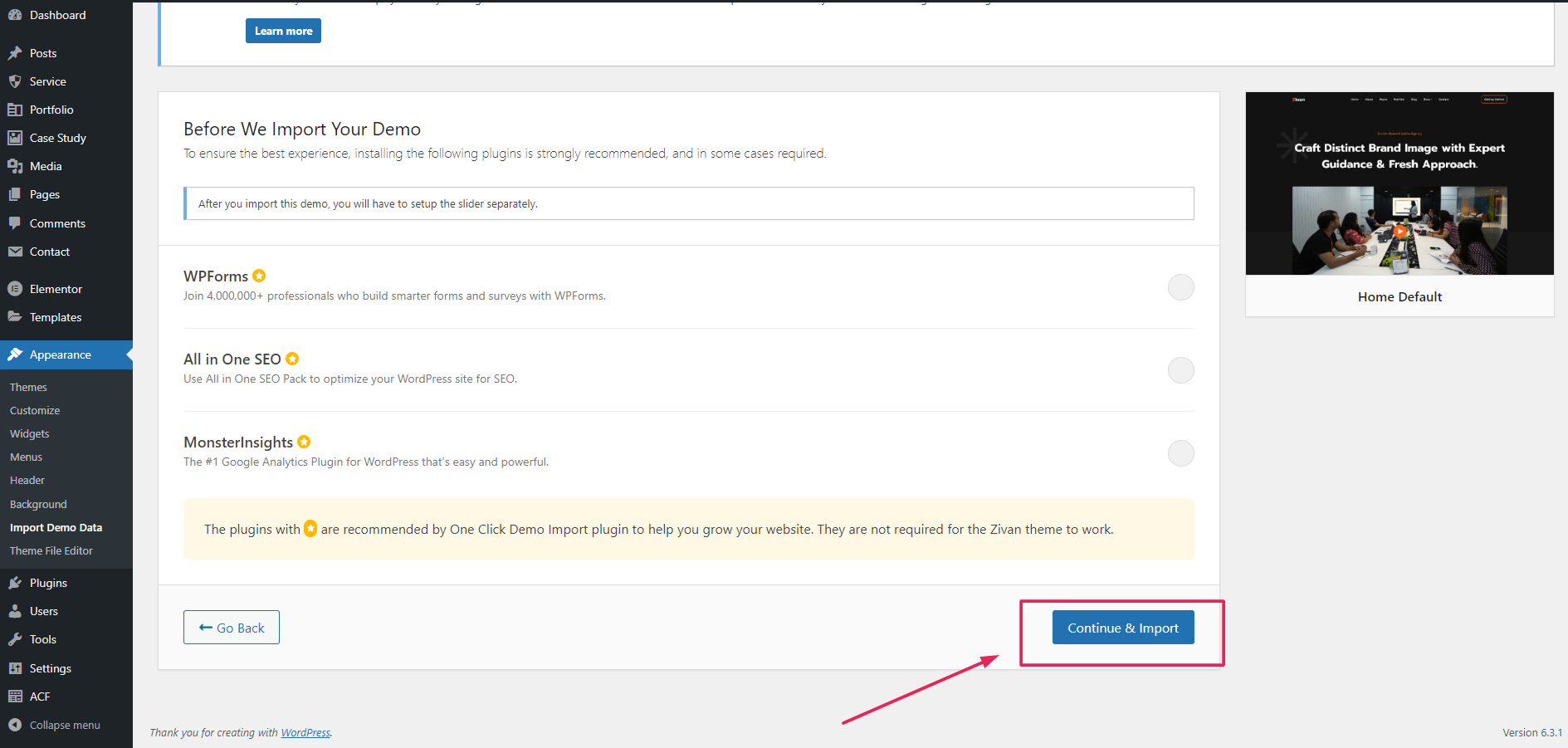
Task: Click the Case Study chart icon
Action: [15, 138]
